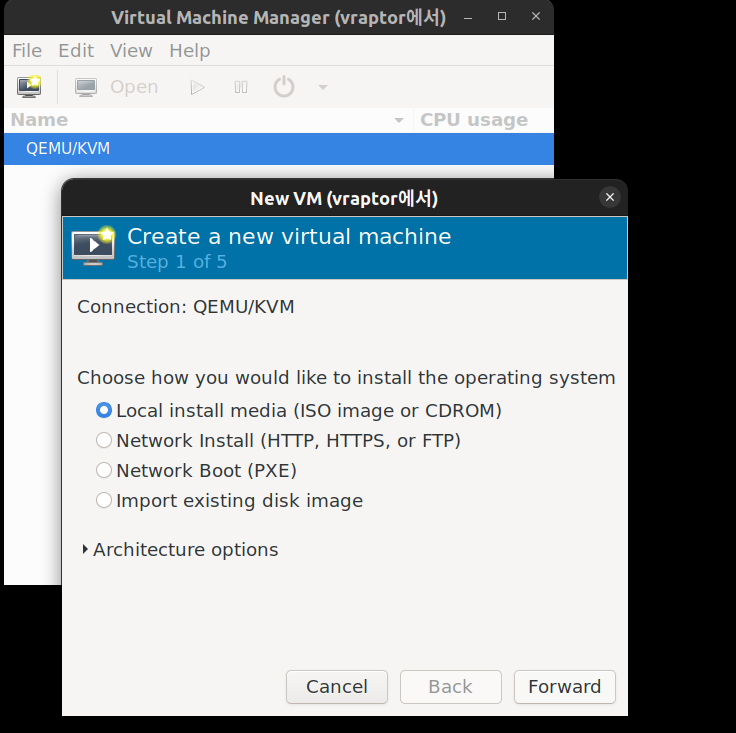Open the Help menu
Screen dimensions: 736x733
point(190,51)
